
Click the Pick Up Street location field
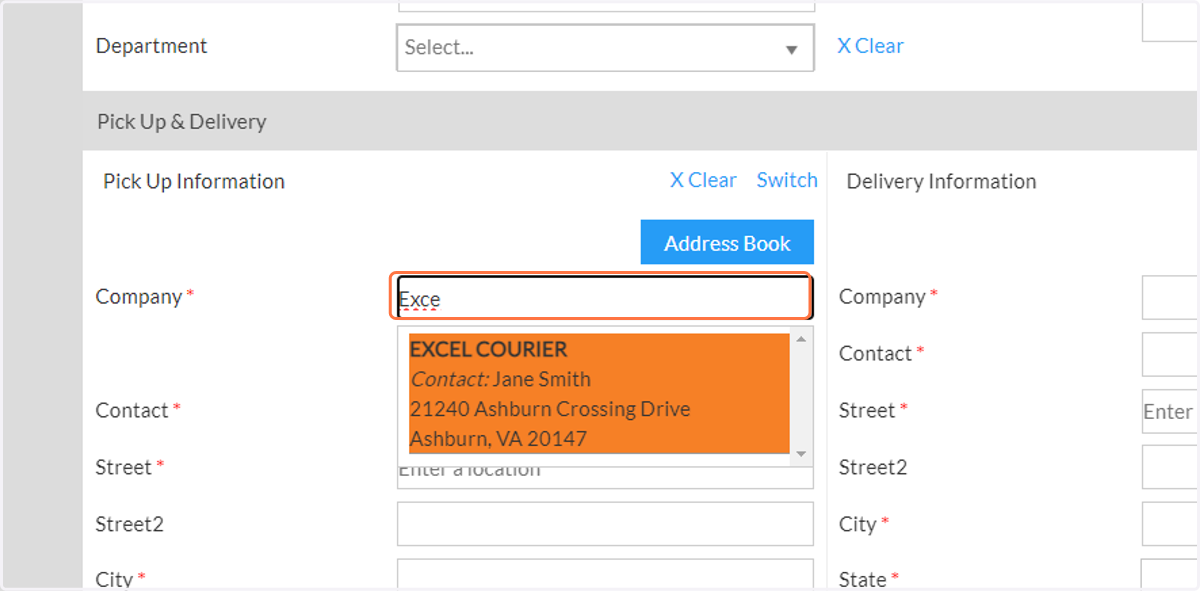pyautogui.click(x=605, y=476)
